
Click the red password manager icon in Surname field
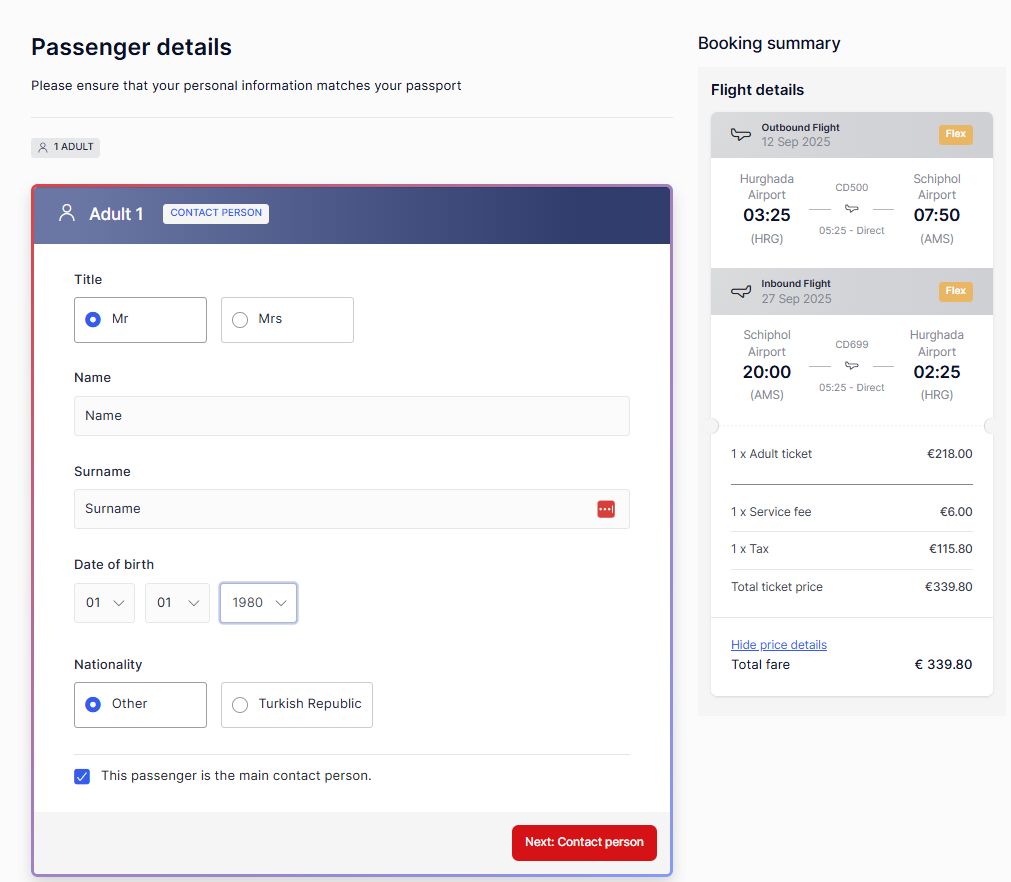(605, 509)
